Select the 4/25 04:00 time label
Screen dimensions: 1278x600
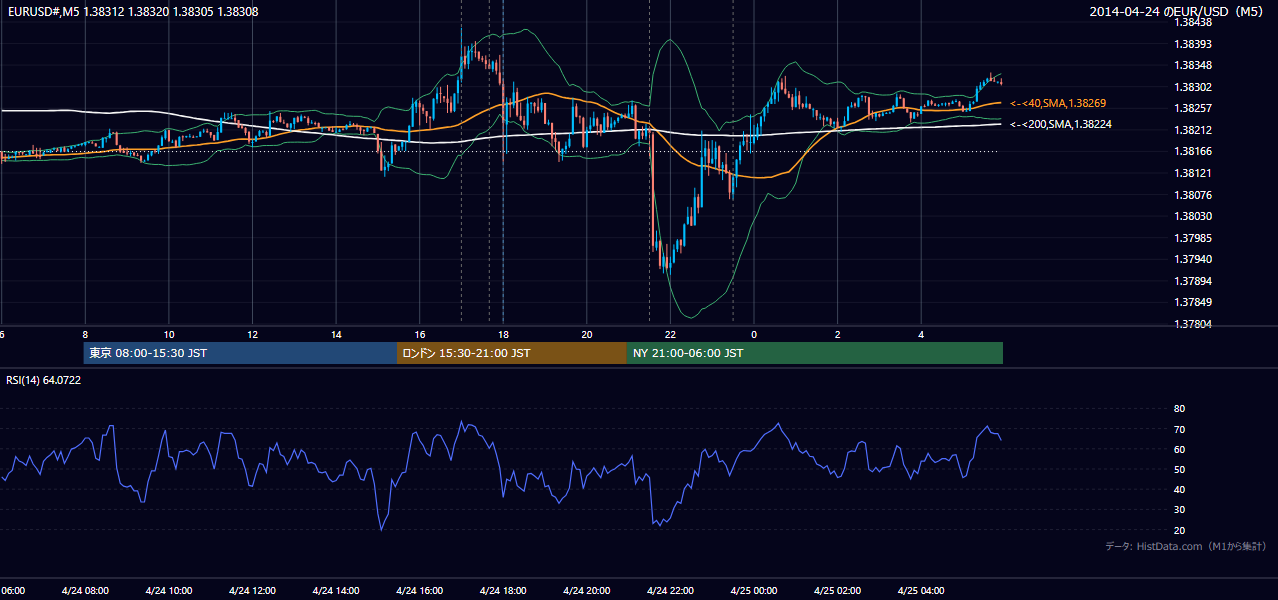point(921,591)
